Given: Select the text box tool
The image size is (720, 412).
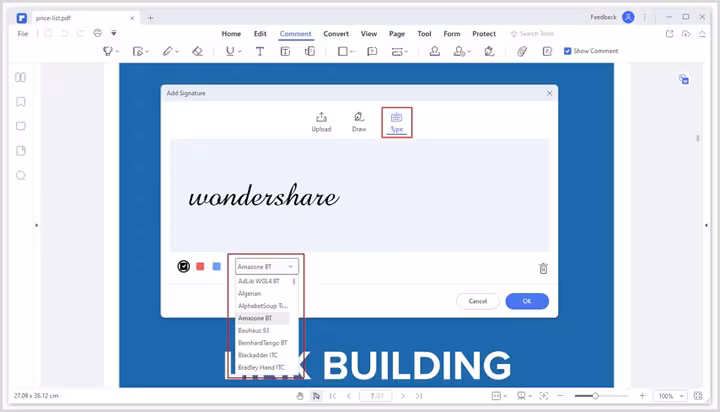Looking at the screenshot, I should tap(285, 51).
